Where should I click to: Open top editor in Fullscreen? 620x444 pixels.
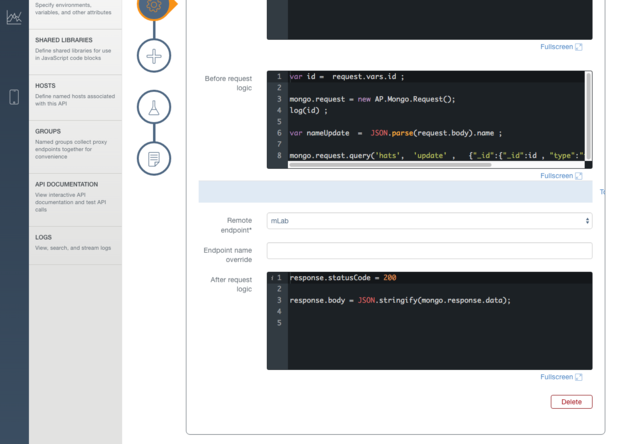click(561, 47)
